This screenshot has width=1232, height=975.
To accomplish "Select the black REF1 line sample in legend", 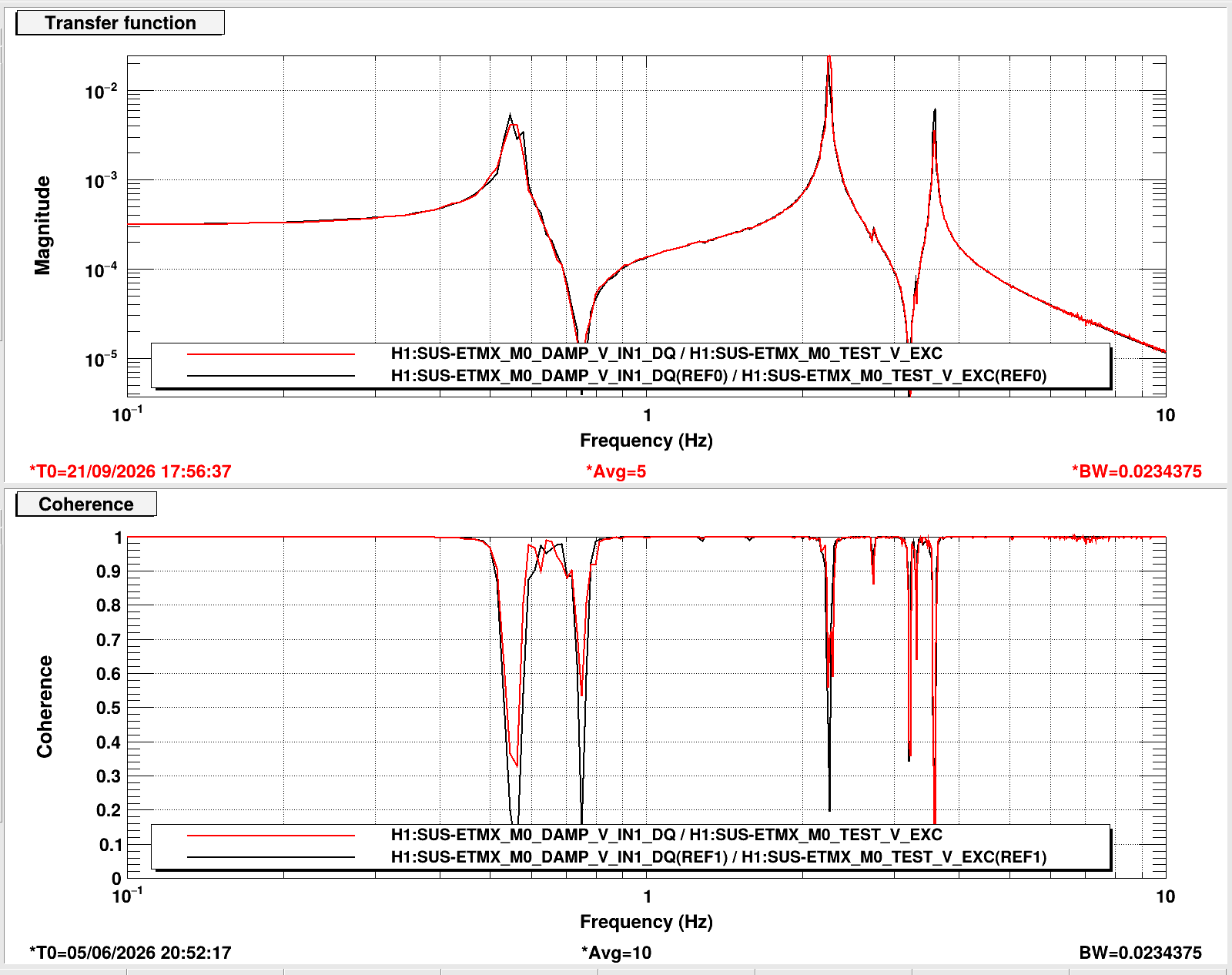I will point(271,857).
